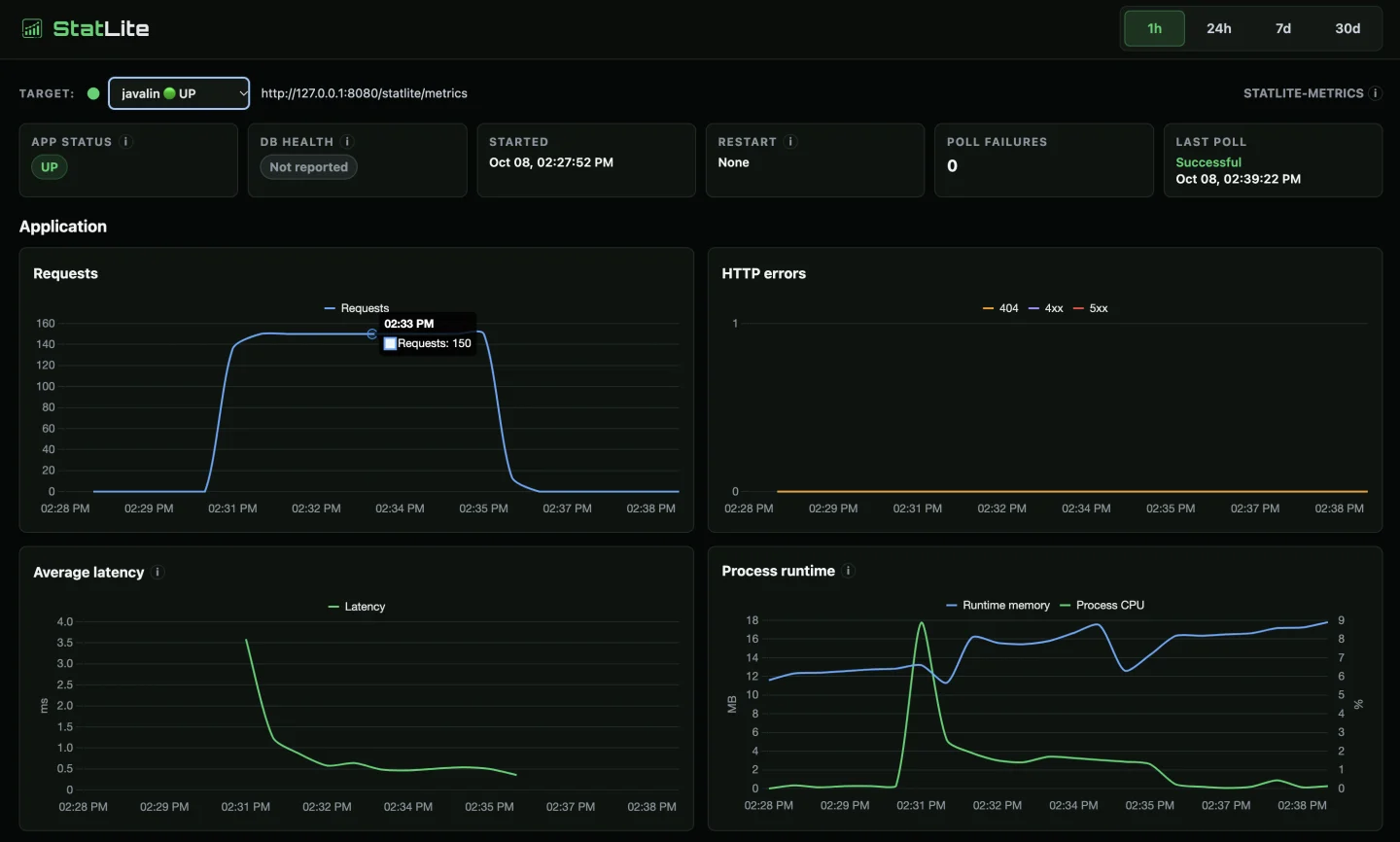
Task: Click the None restart value
Action: point(733,162)
